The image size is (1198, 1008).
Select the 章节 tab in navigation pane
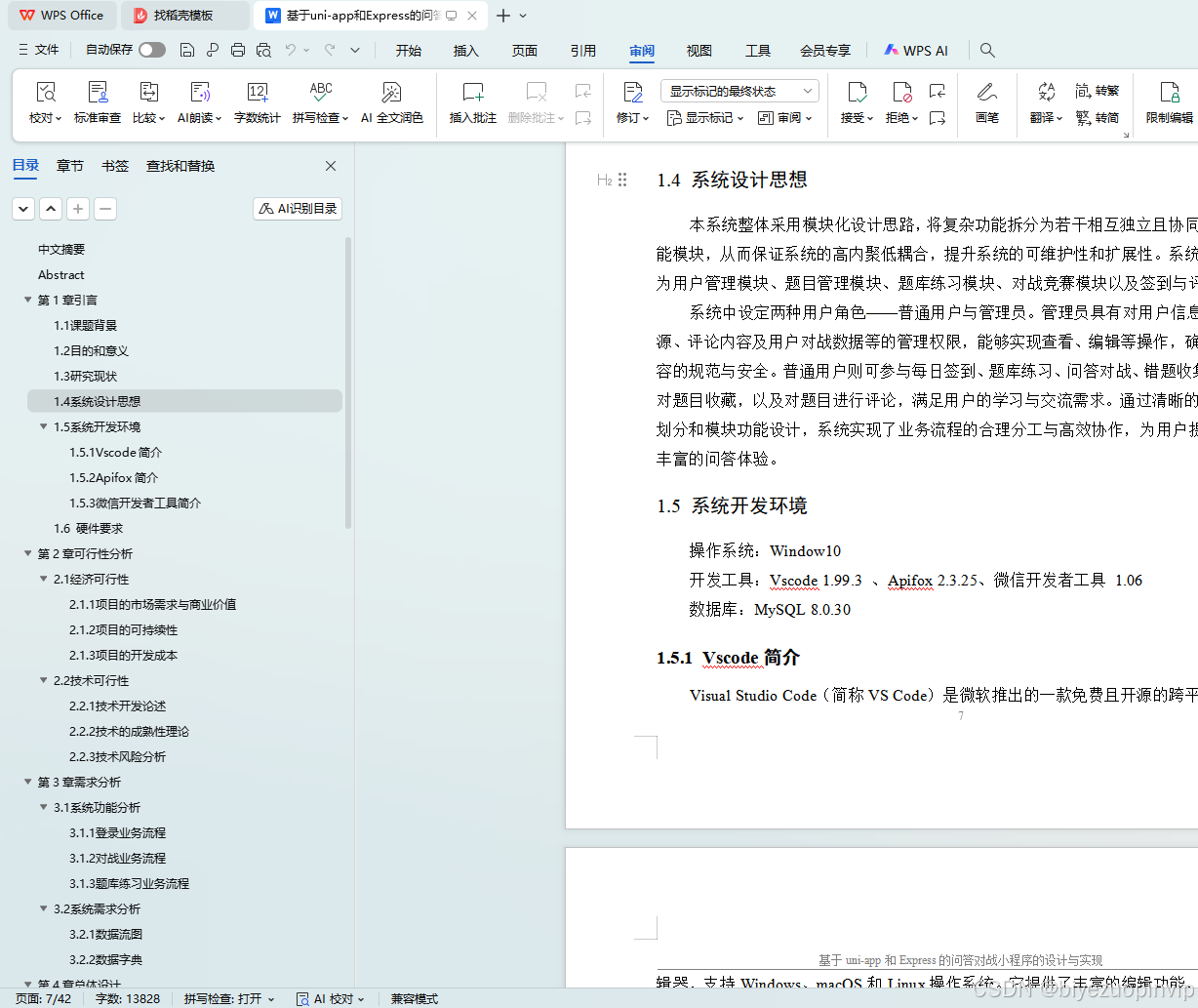70,166
